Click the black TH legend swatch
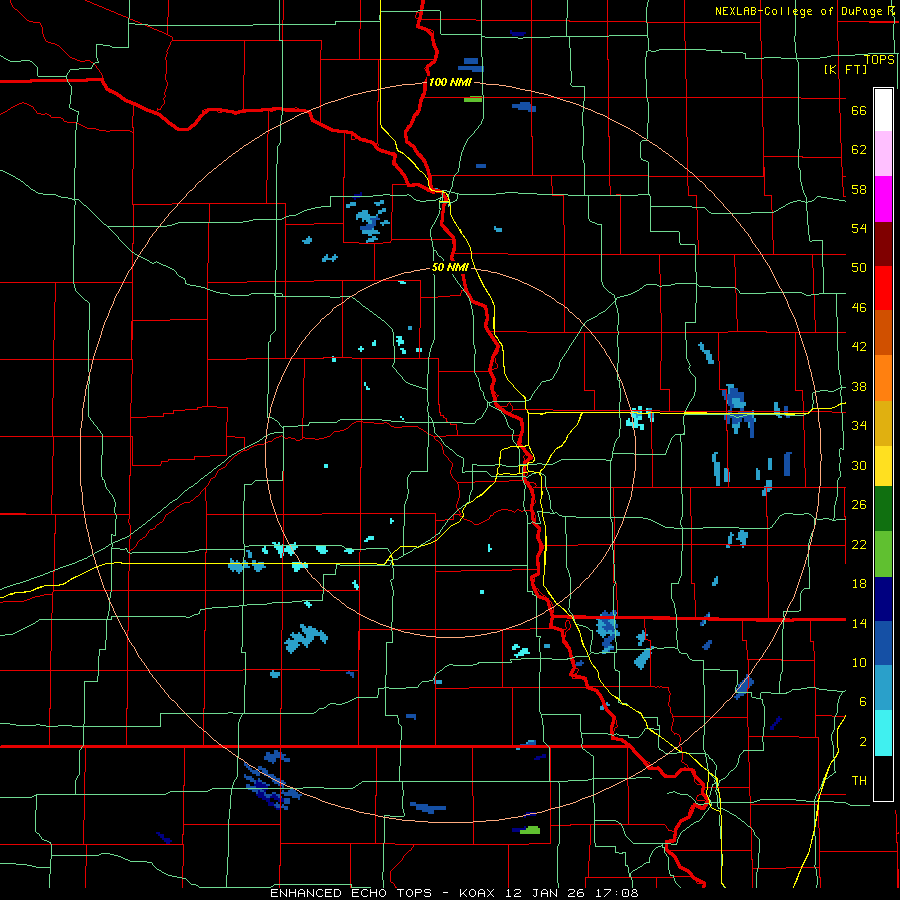Screen dimensions: 900x900 [883, 778]
